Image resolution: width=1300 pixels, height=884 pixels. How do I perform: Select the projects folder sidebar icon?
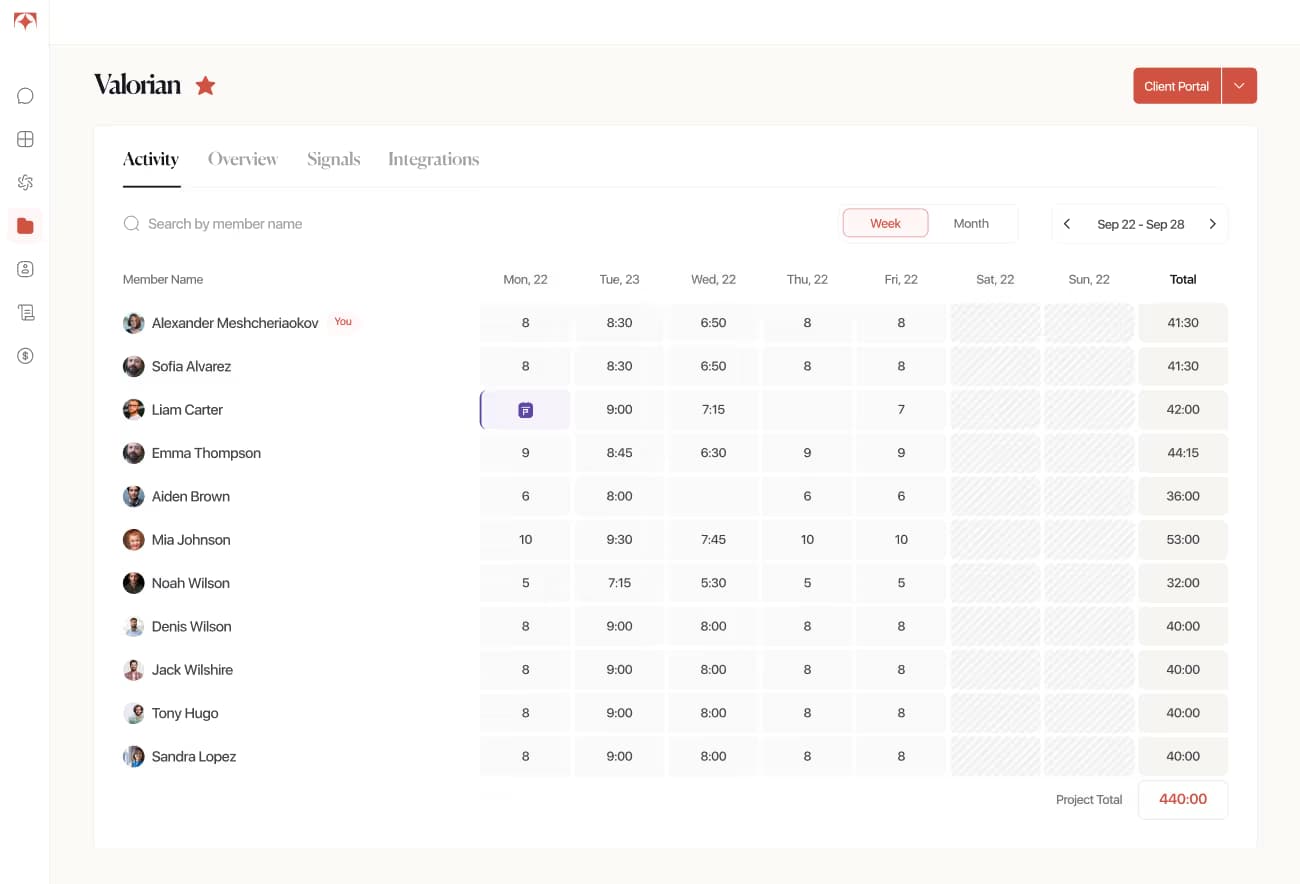click(x=25, y=226)
